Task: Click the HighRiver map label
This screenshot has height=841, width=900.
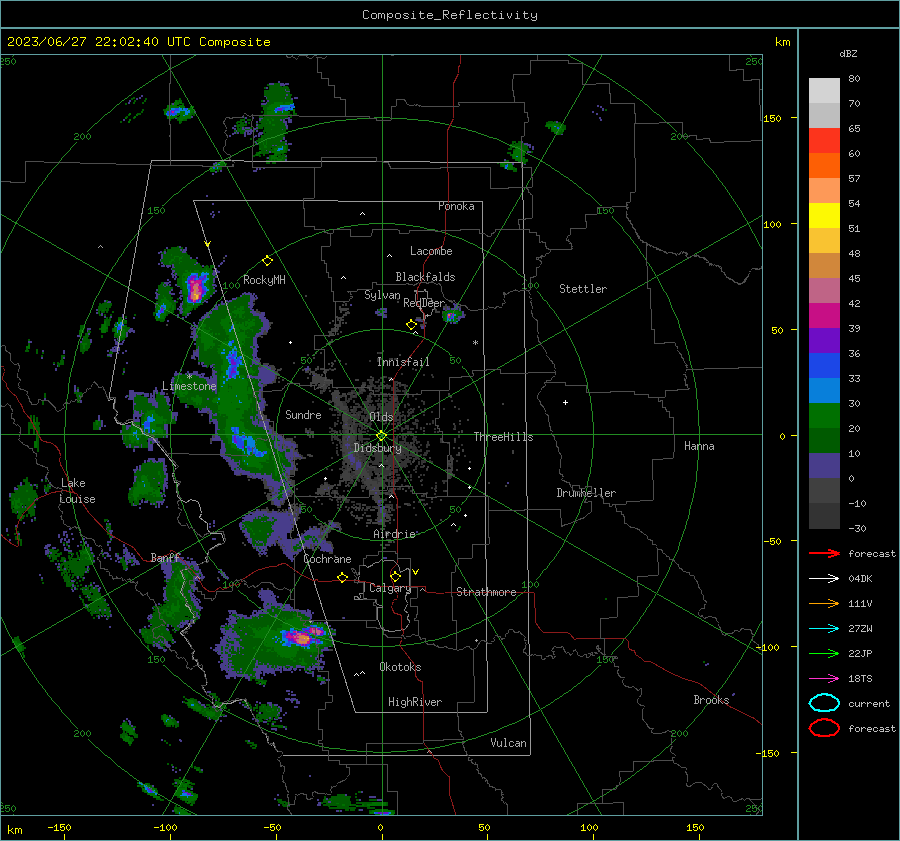Action: click(x=415, y=702)
